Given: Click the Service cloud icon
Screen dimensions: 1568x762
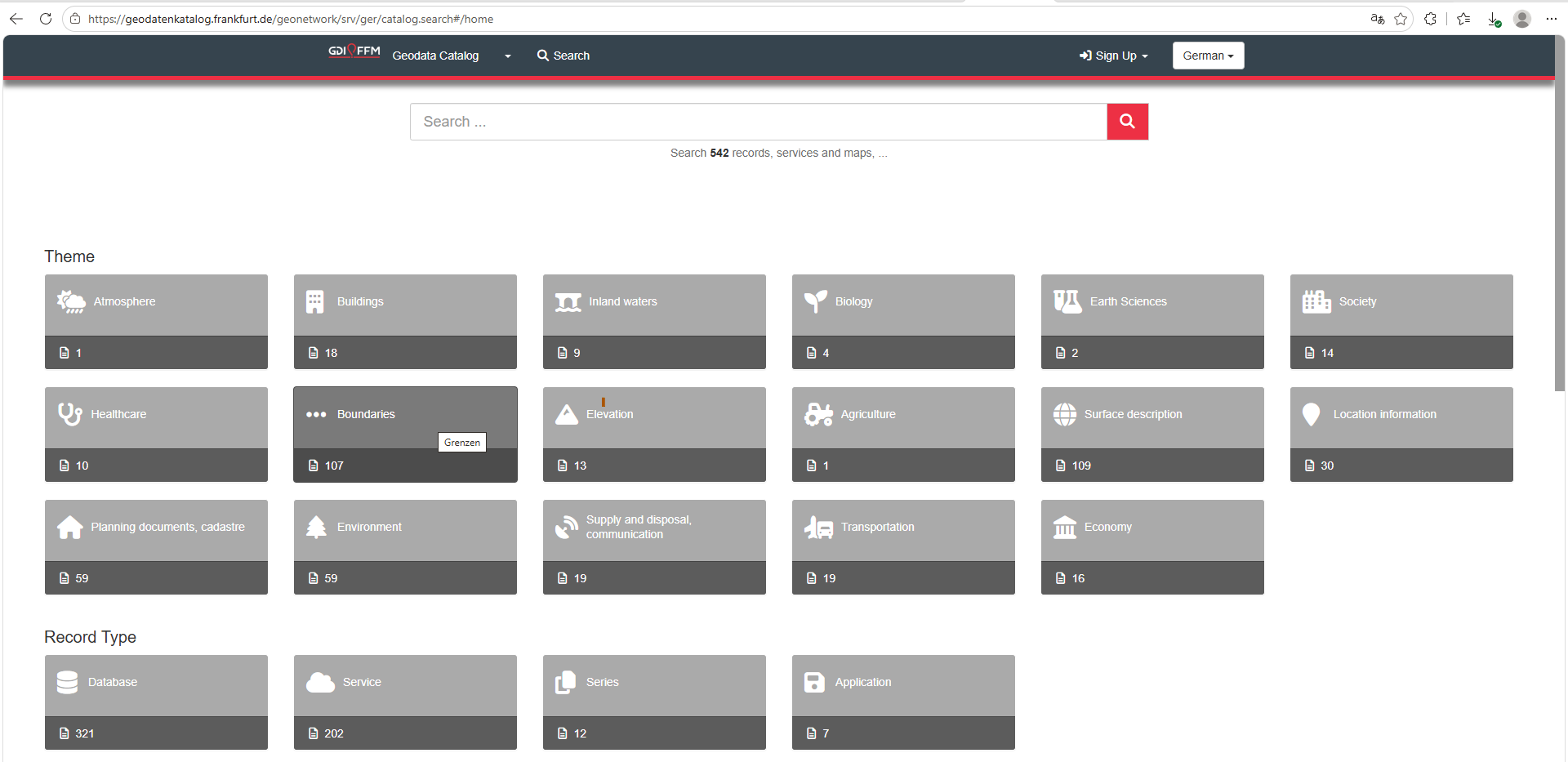Looking at the screenshot, I should pos(320,682).
